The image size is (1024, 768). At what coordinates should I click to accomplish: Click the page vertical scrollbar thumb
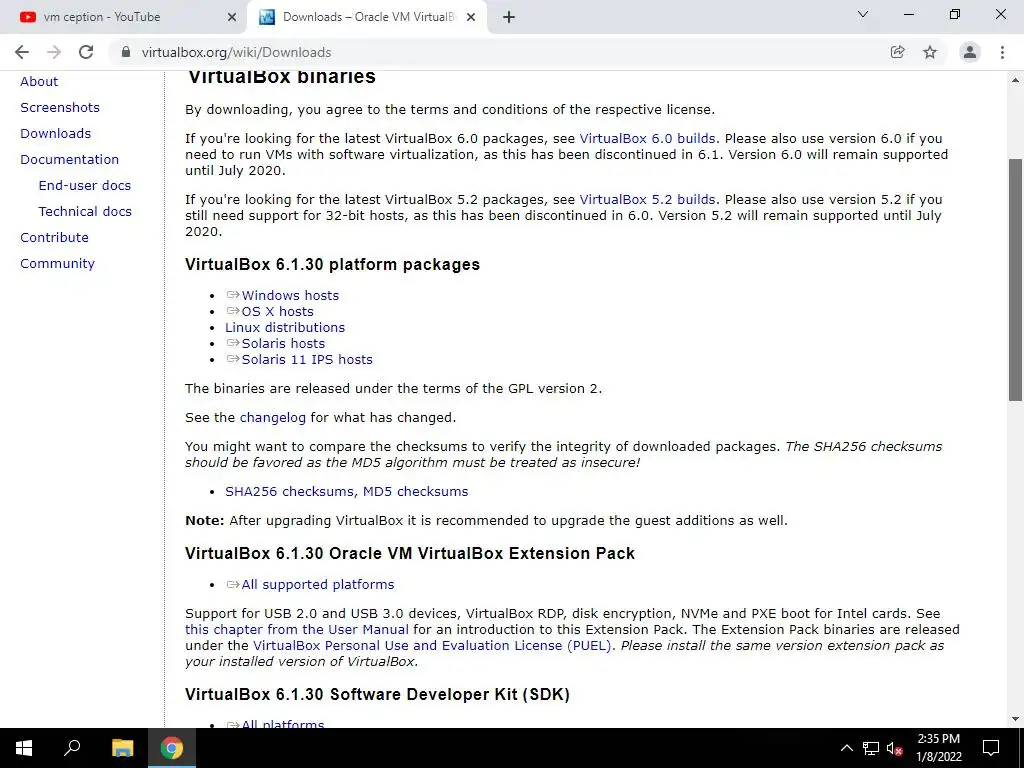point(1016,280)
